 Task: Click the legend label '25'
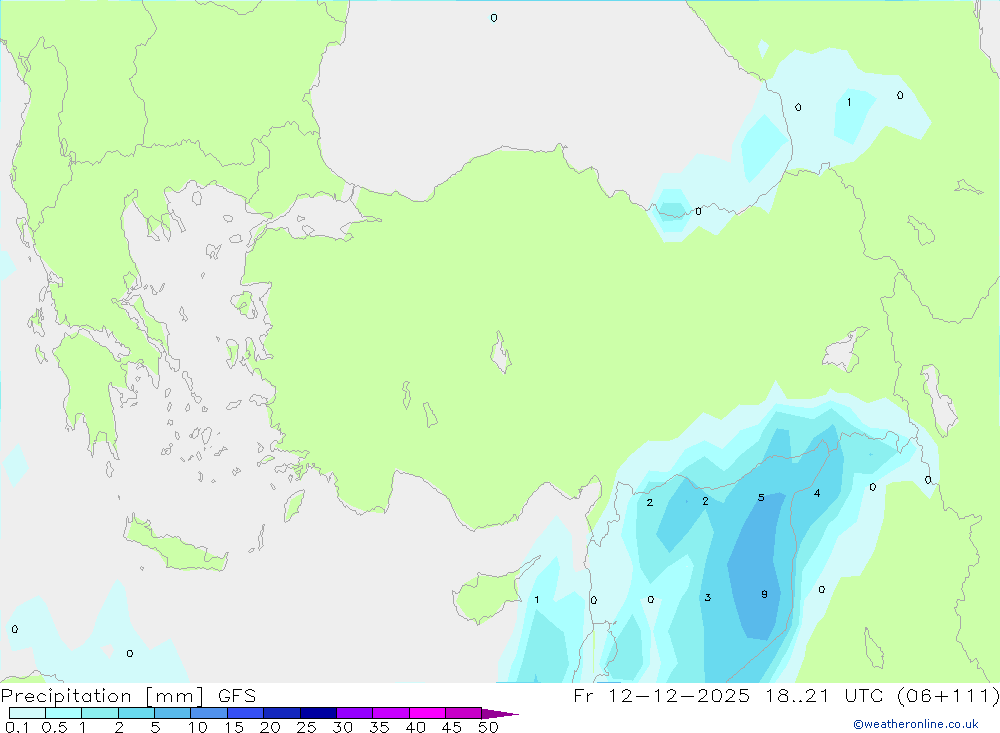306,727
